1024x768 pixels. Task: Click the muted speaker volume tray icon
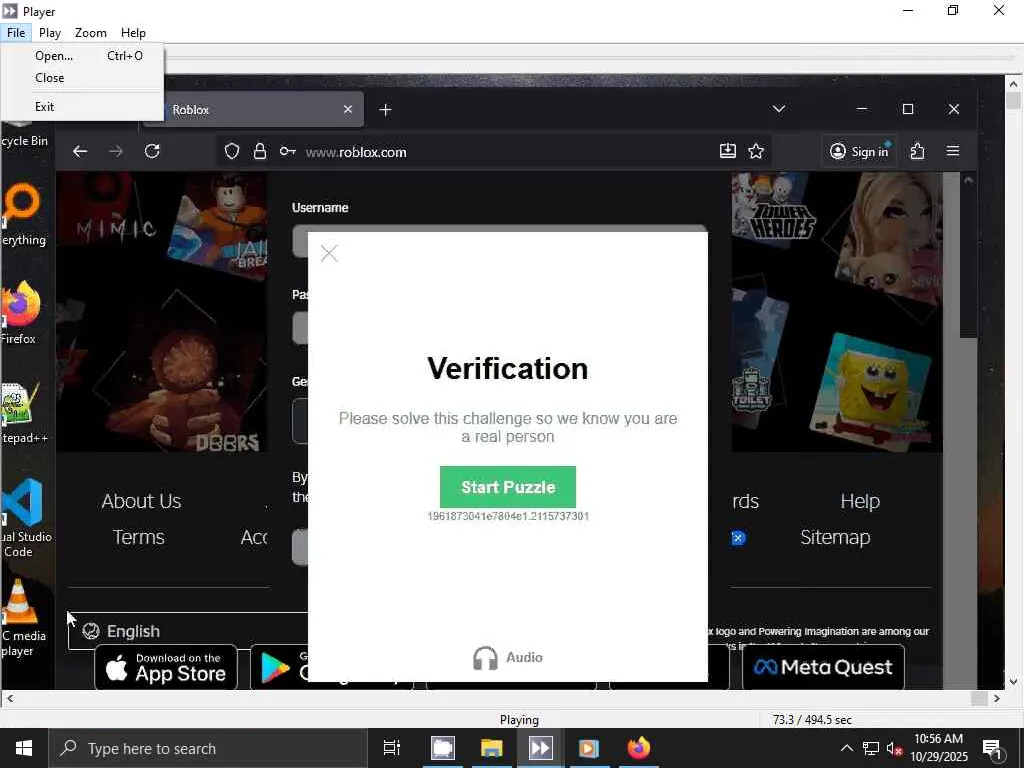point(895,748)
